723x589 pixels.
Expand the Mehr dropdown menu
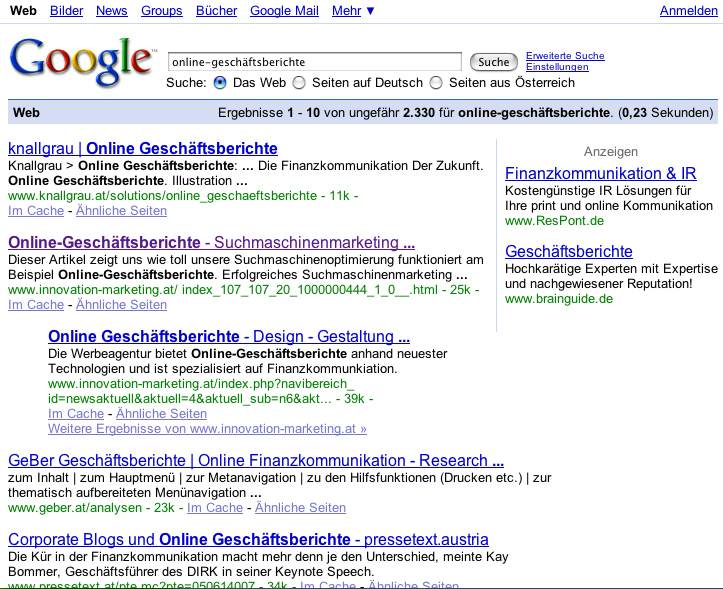coord(353,11)
